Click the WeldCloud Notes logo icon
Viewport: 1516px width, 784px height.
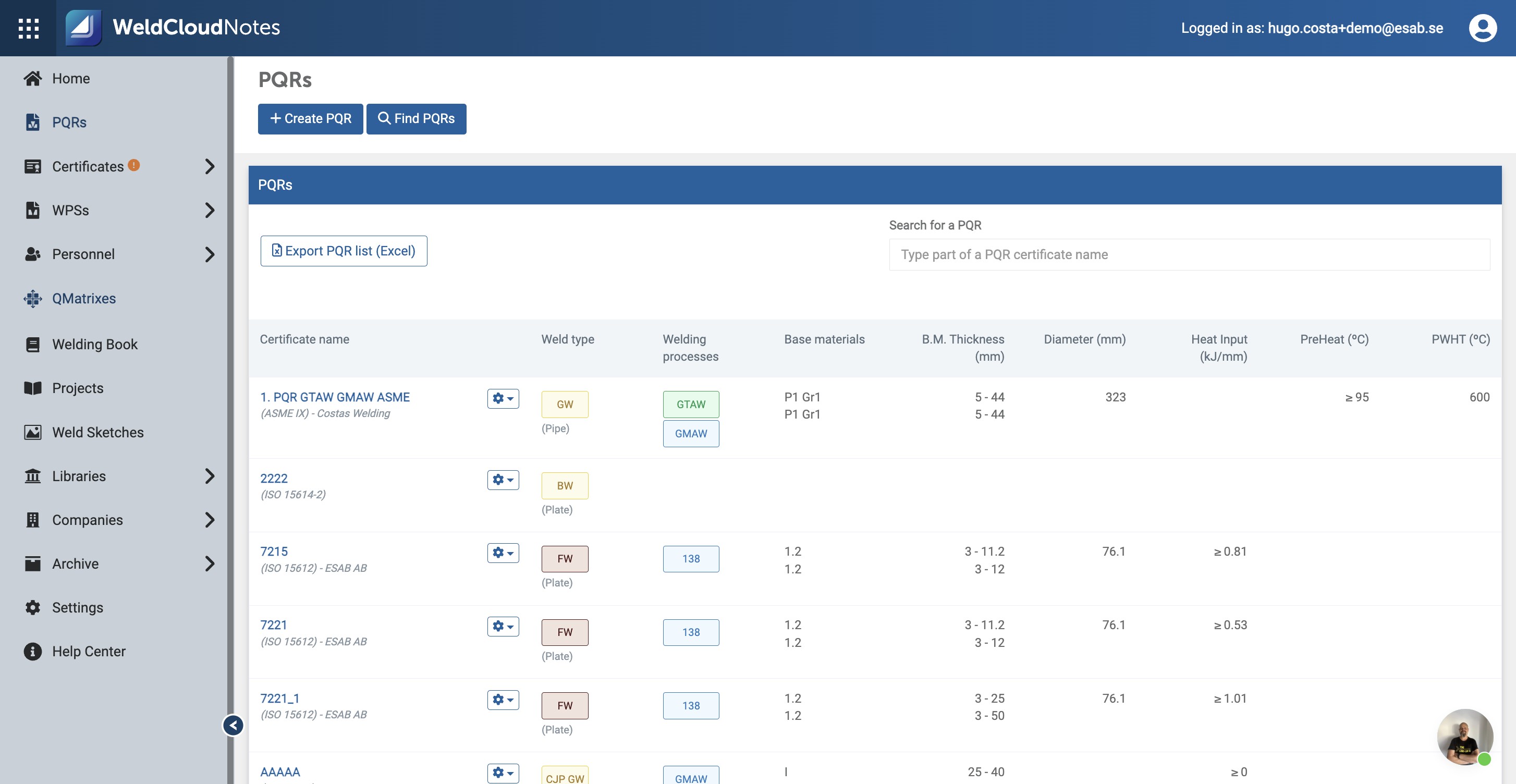(83, 28)
